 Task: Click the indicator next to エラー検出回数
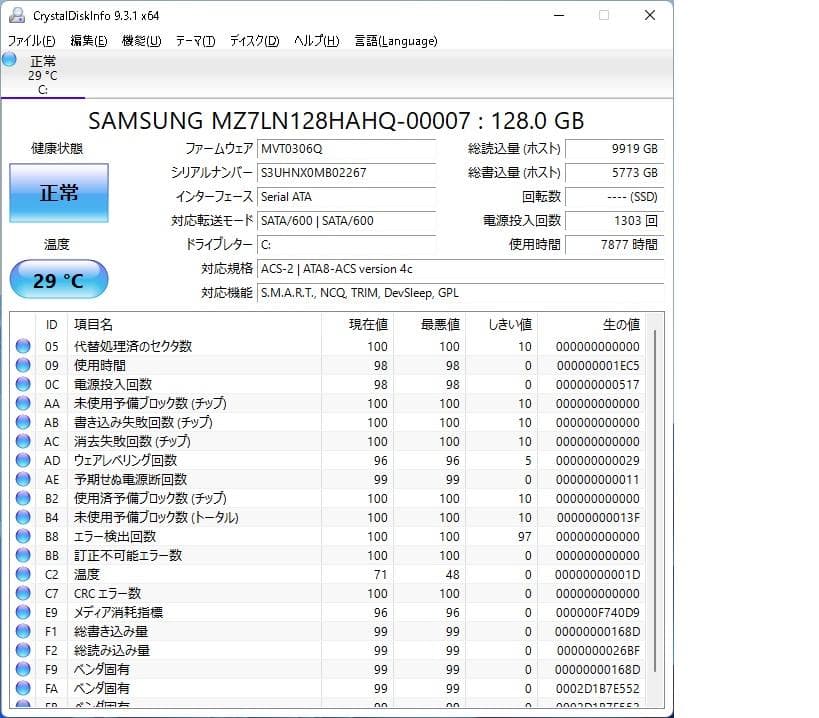pos(22,536)
